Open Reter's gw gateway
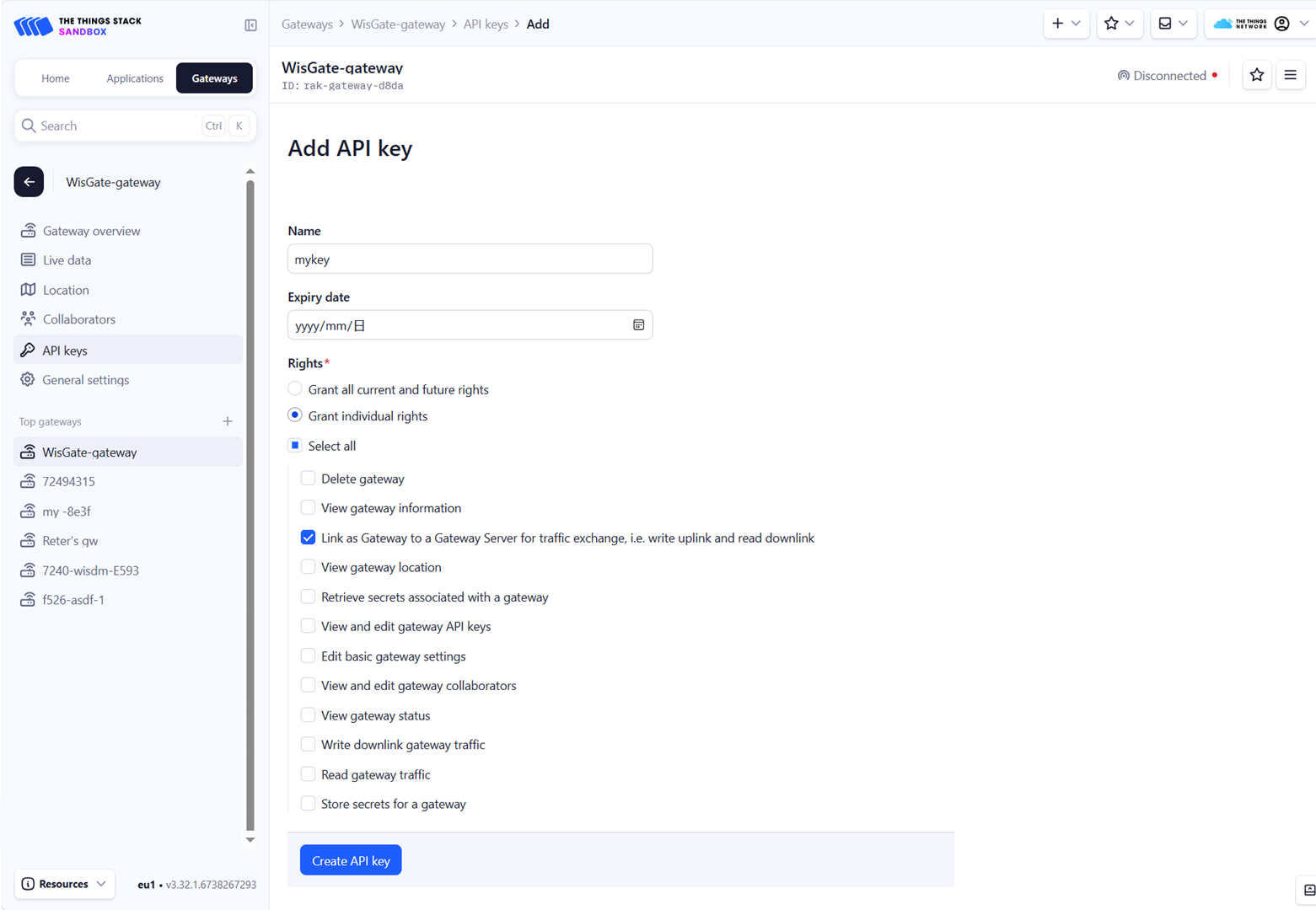The height and width of the screenshot is (910, 1316). pos(128,541)
